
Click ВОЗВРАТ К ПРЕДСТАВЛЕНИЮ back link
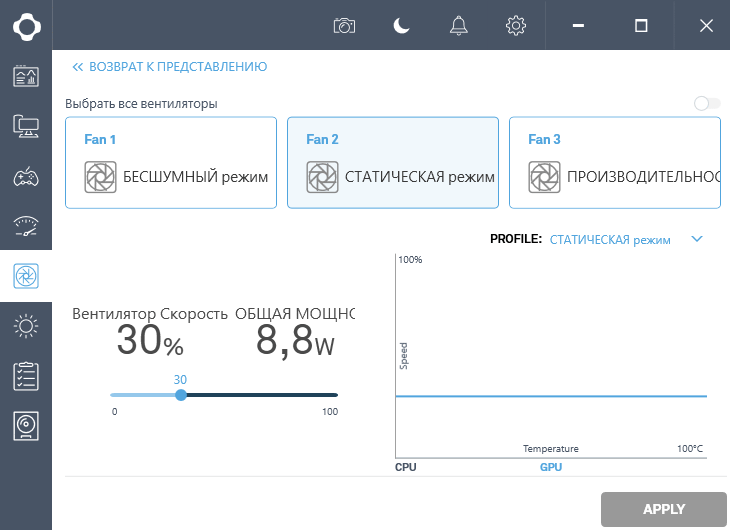coord(170,67)
